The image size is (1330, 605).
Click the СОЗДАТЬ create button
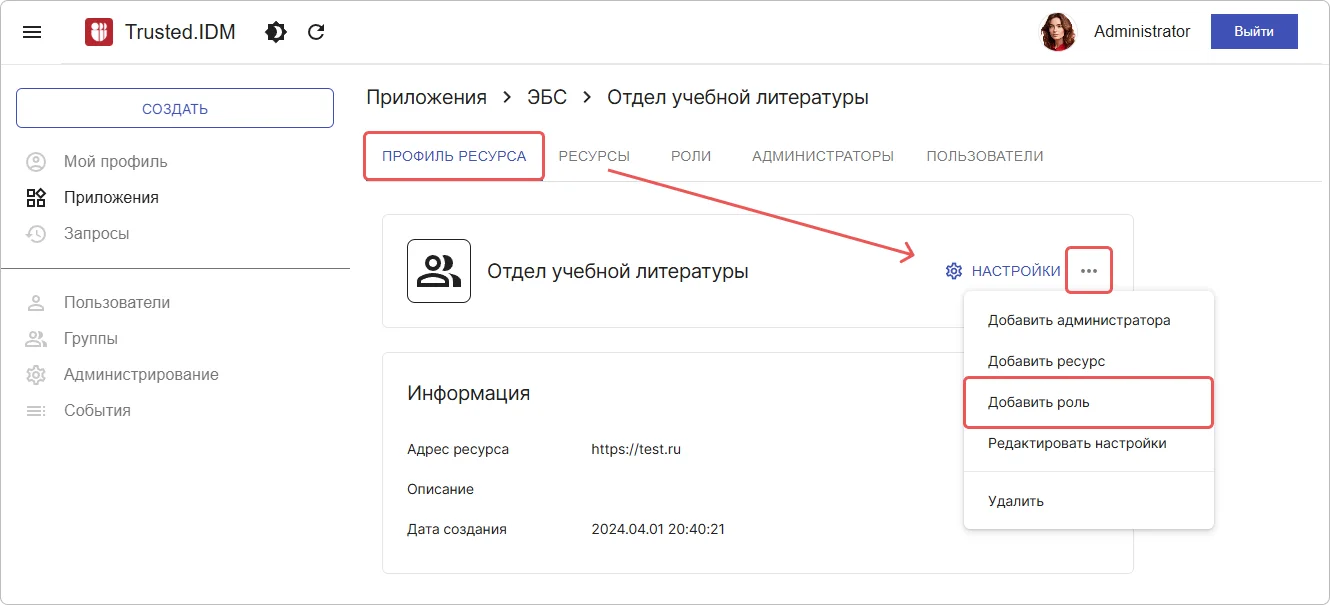(x=175, y=108)
